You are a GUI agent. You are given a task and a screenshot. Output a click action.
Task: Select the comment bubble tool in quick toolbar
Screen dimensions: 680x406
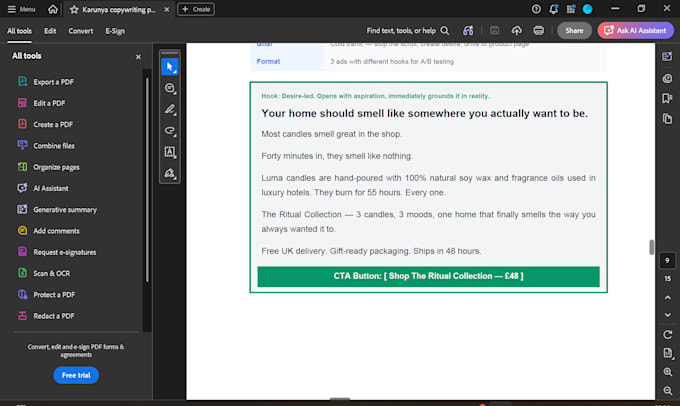click(x=170, y=88)
